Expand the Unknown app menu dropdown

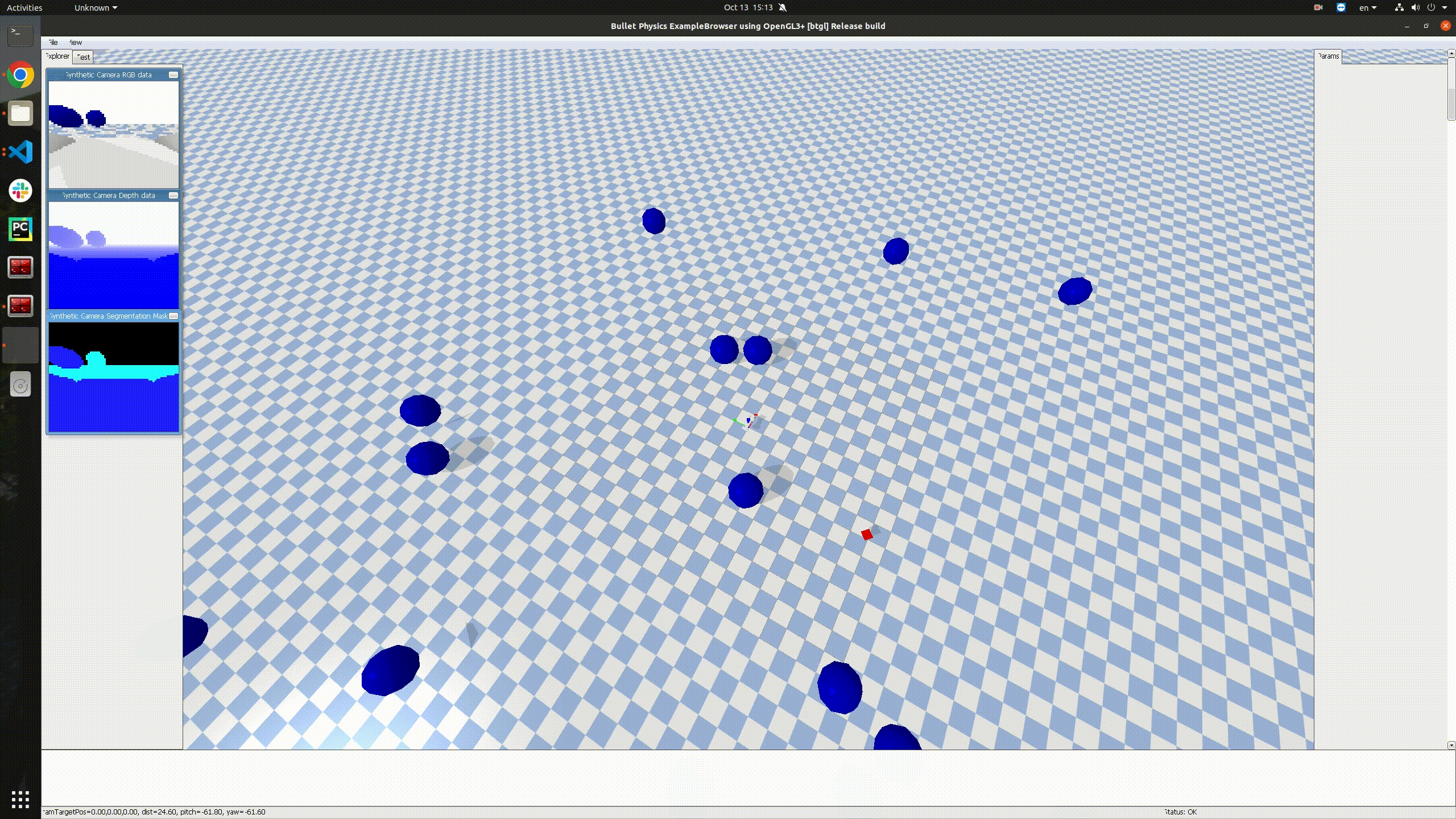coord(96,7)
